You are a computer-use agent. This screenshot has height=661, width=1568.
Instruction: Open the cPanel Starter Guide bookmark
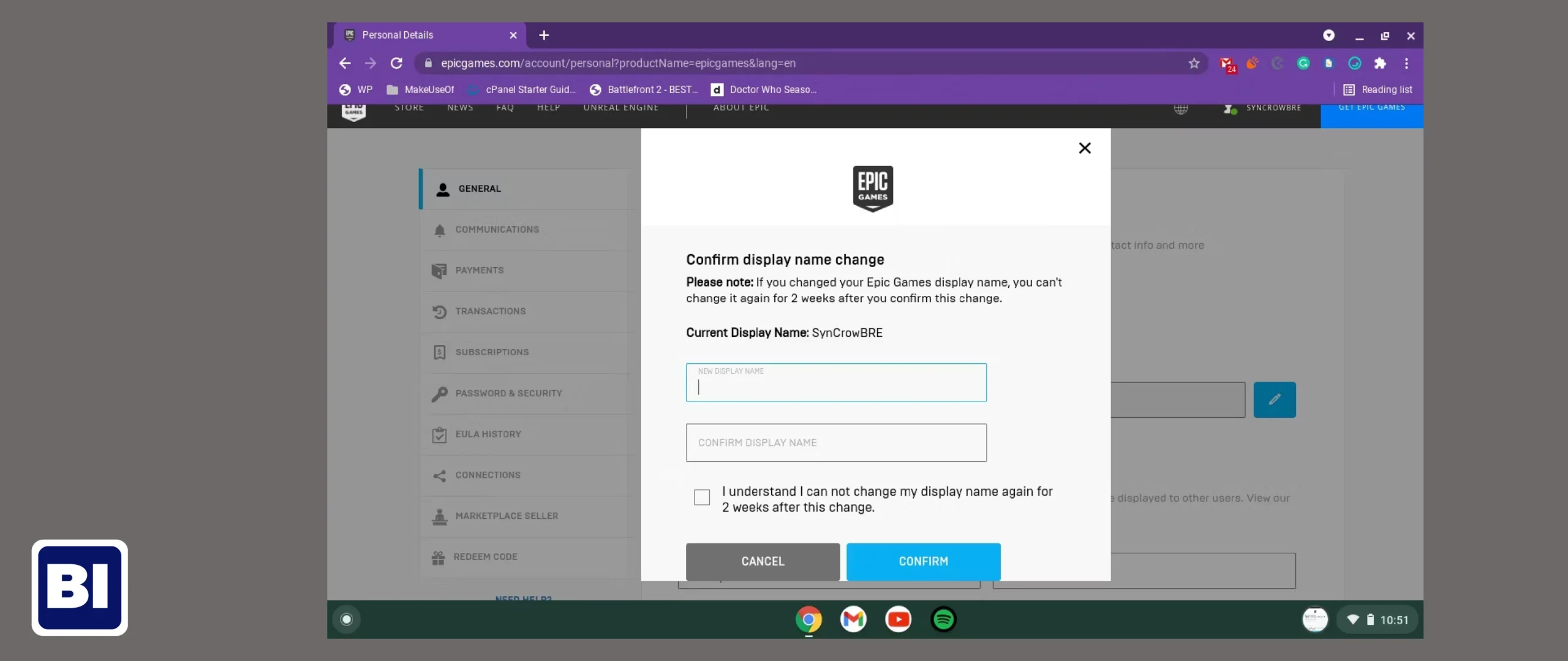[x=521, y=89]
